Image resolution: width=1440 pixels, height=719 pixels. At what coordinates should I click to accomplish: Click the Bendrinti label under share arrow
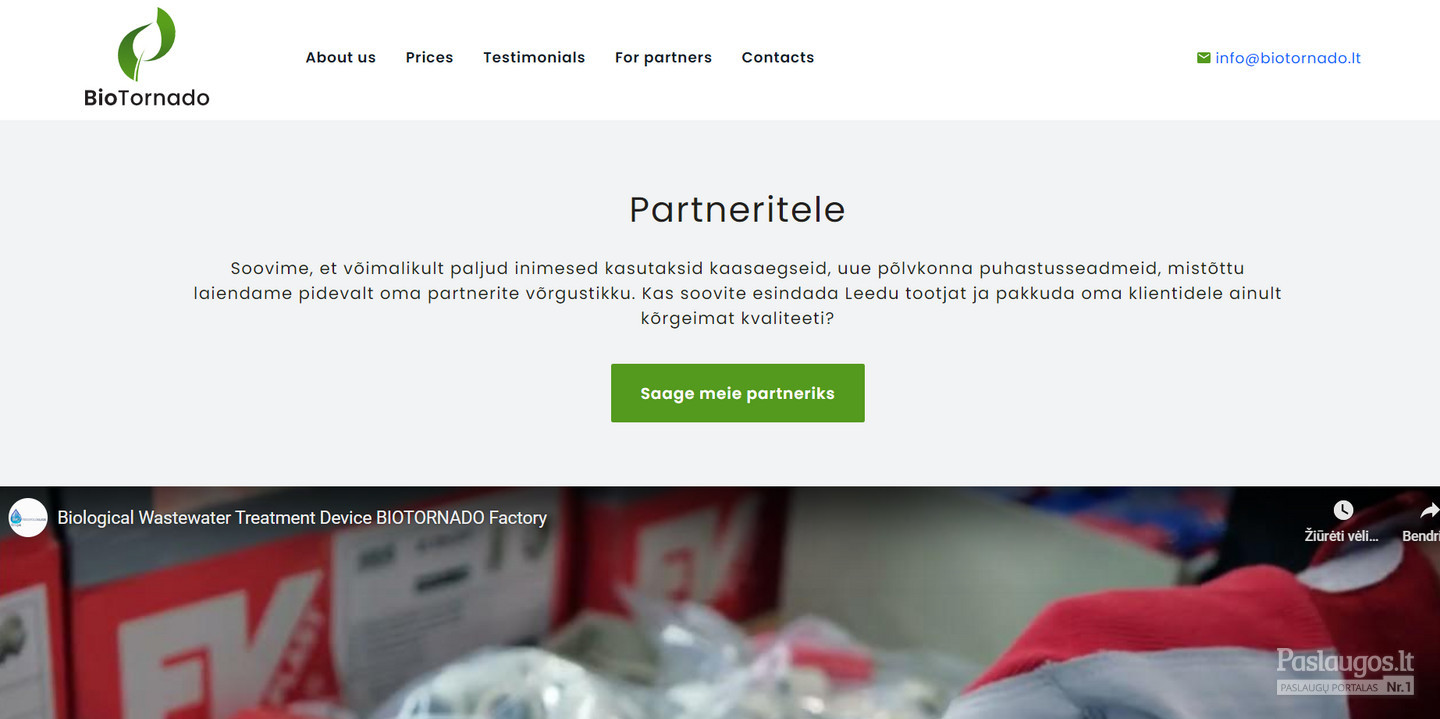pyautogui.click(x=1421, y=536)
